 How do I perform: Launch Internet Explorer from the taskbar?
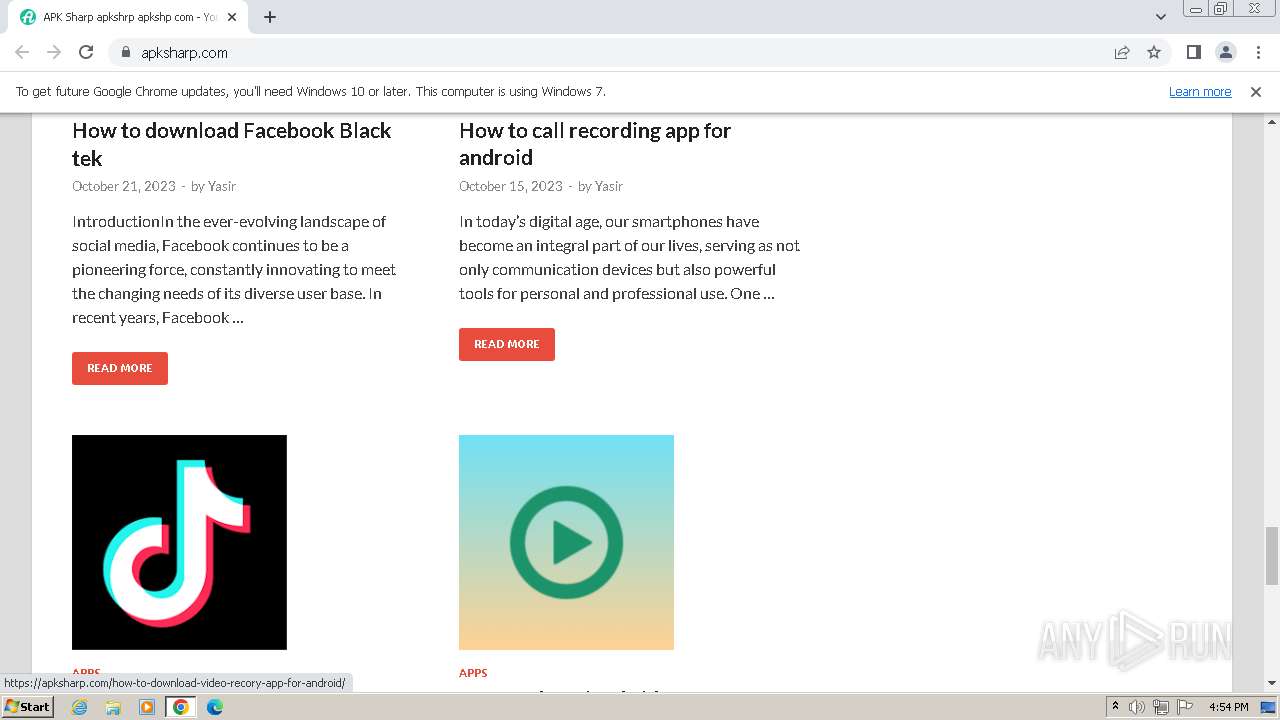tap(80, 707)
